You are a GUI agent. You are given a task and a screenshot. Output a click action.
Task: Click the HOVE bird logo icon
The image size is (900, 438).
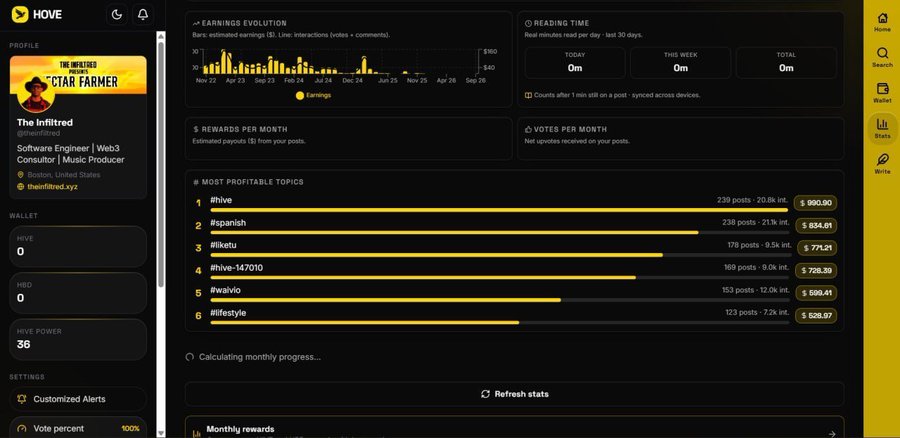tap(20, 14)
